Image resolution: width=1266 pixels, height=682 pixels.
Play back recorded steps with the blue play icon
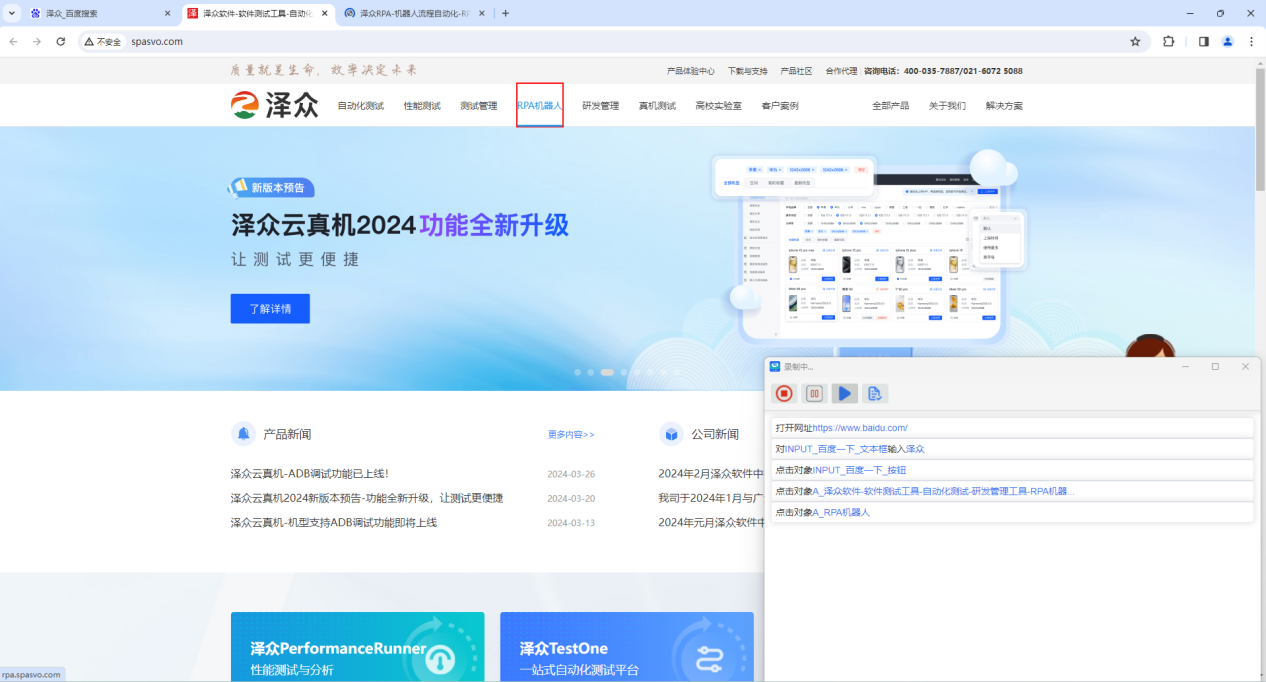coord(845,394)
